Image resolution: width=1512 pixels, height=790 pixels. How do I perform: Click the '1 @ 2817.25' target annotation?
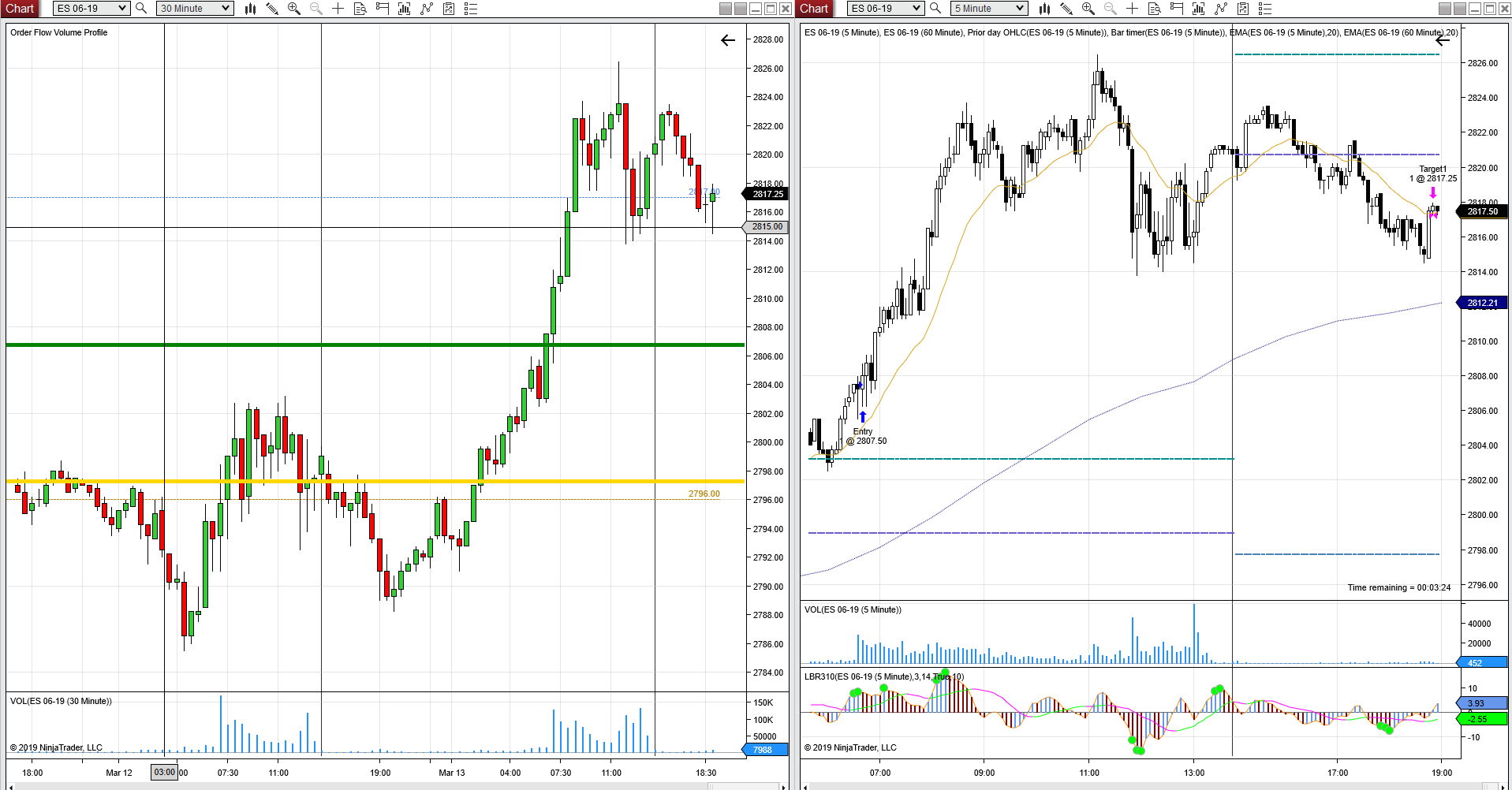coord(1433,178)
